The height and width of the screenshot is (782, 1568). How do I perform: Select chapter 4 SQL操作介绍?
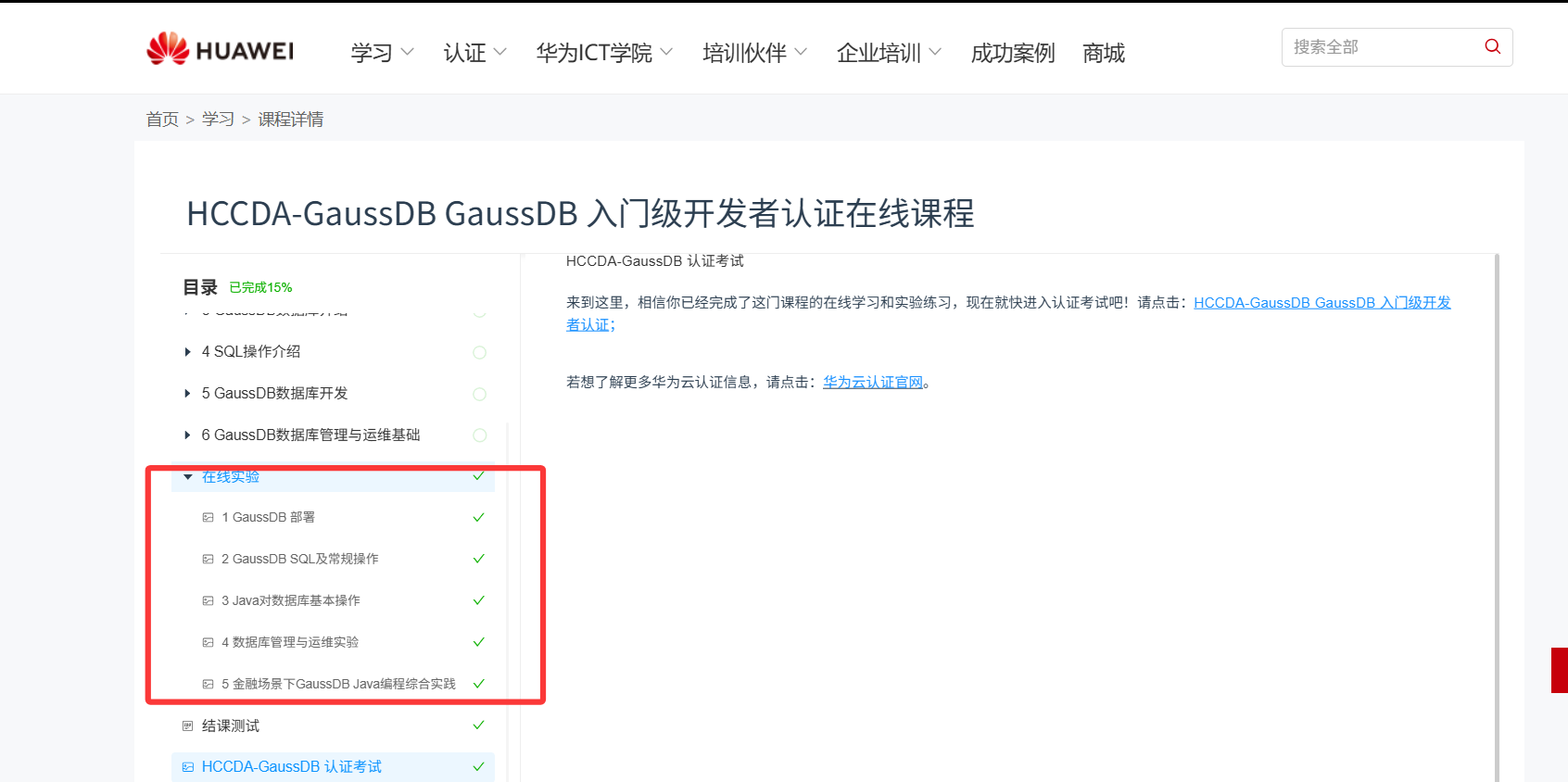[x=251, y=352]
